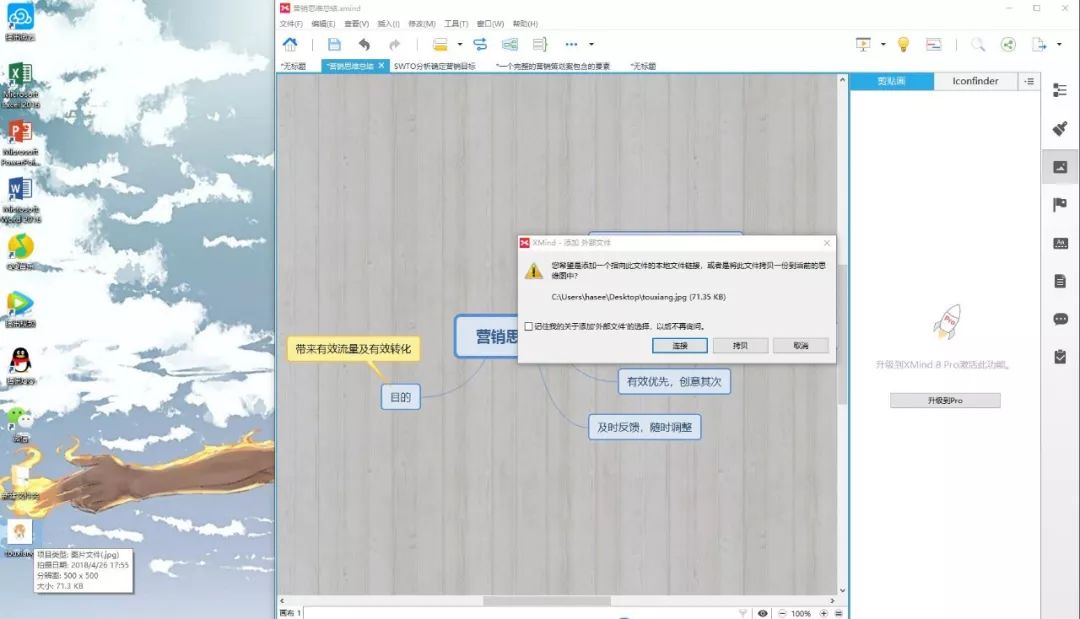
Task: Open the task info clipboard sidebar icon
Action: coord(1060,357)
